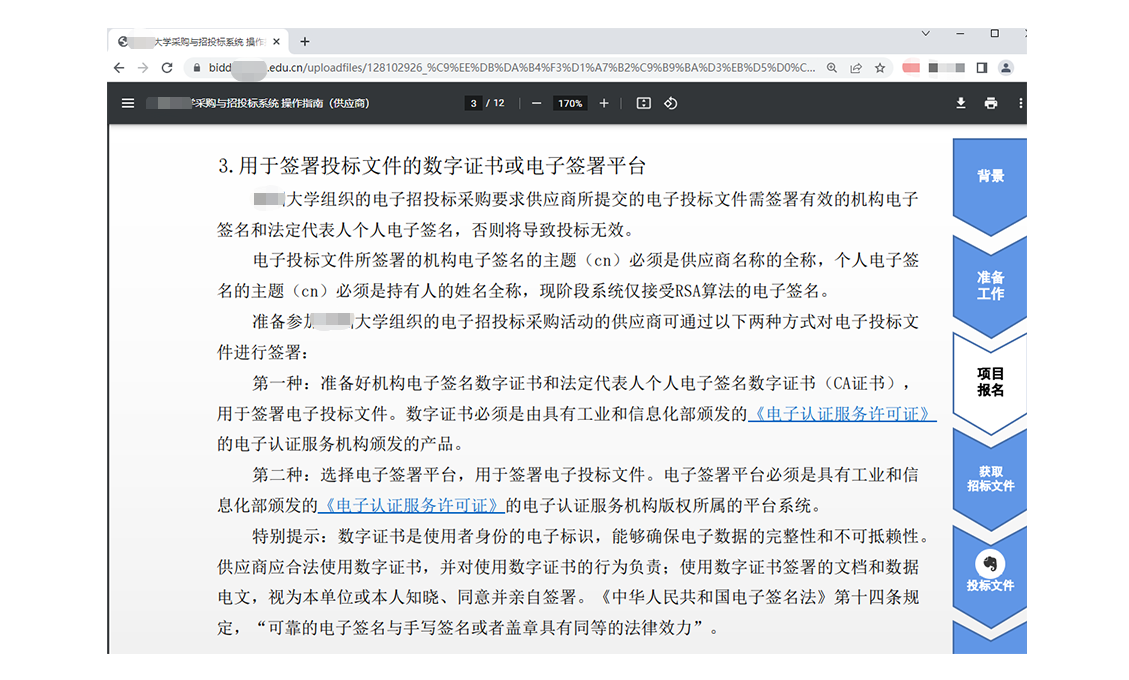Click the zoom out minus button
This screenshot has height=680, width=1129.
tap(537, 103)
